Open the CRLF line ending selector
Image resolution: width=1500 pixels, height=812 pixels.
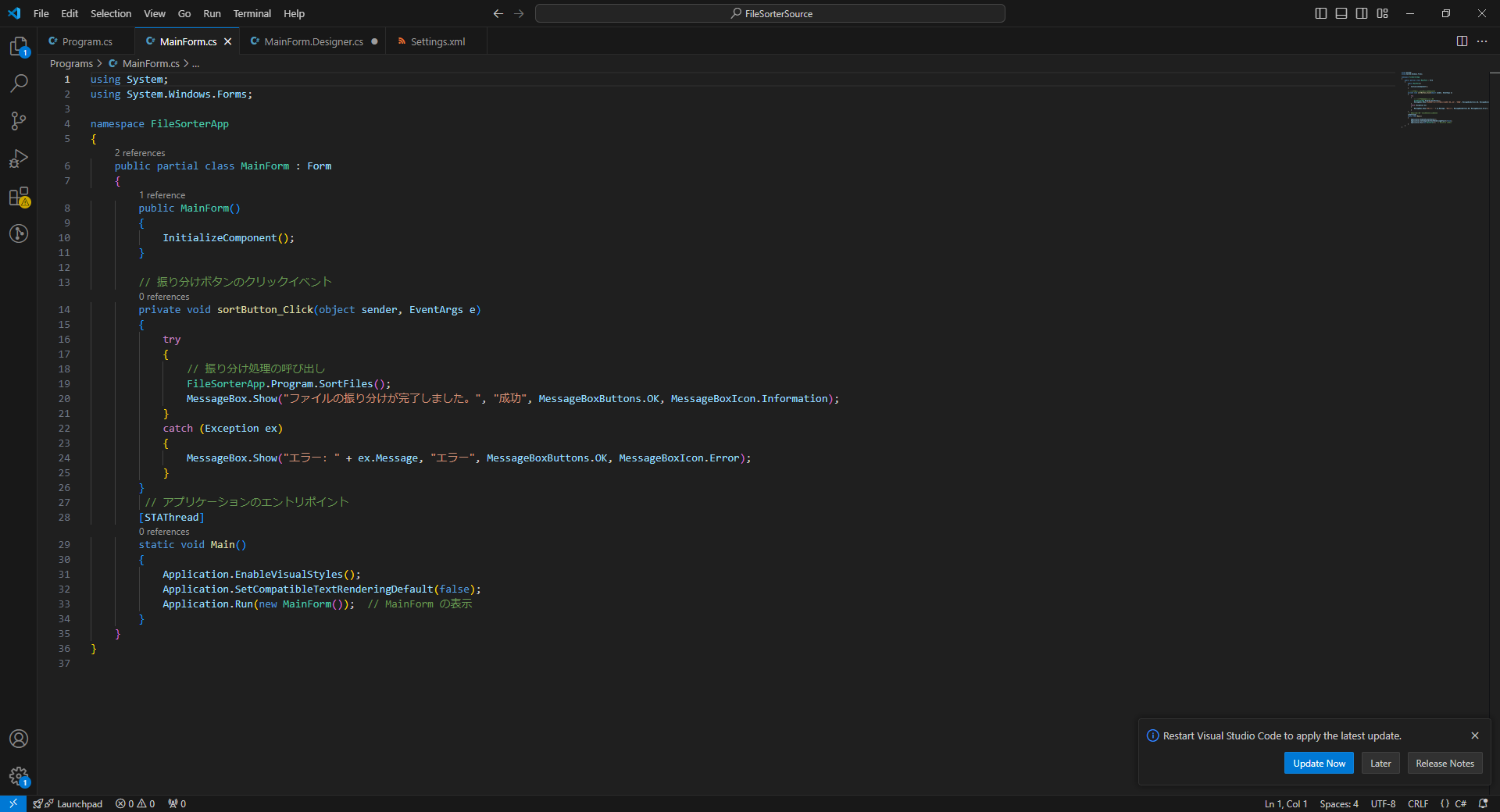pos(1417,804)
